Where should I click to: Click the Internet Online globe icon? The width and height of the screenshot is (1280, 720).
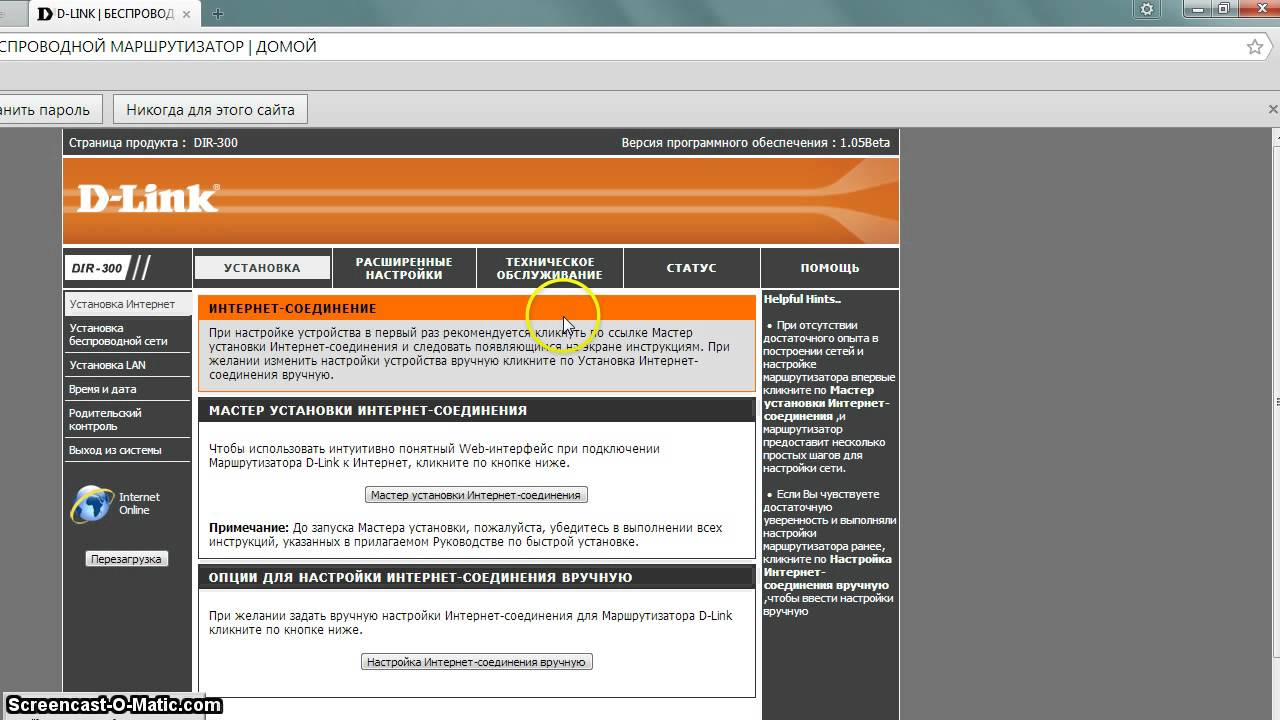[x=92, y=504]
